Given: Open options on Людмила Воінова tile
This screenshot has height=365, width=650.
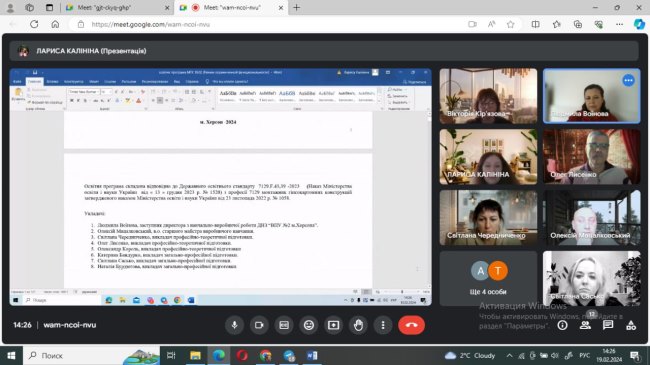Looking at the screenshot, I should click(x=628, y=80).
